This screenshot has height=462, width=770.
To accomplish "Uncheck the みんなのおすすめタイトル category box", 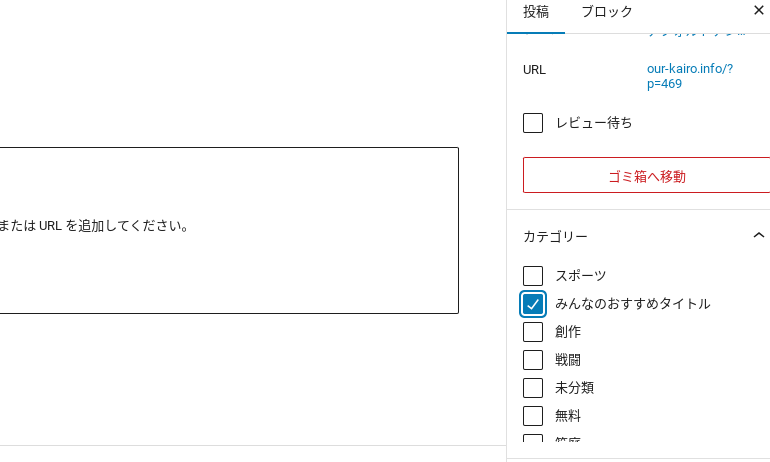I will point(533,304).
